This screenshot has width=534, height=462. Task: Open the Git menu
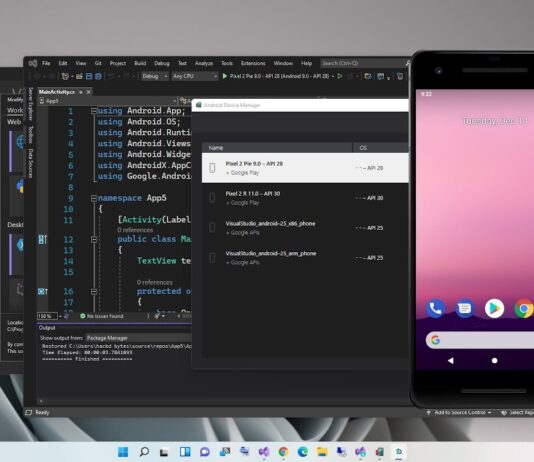tap(98, 63)
